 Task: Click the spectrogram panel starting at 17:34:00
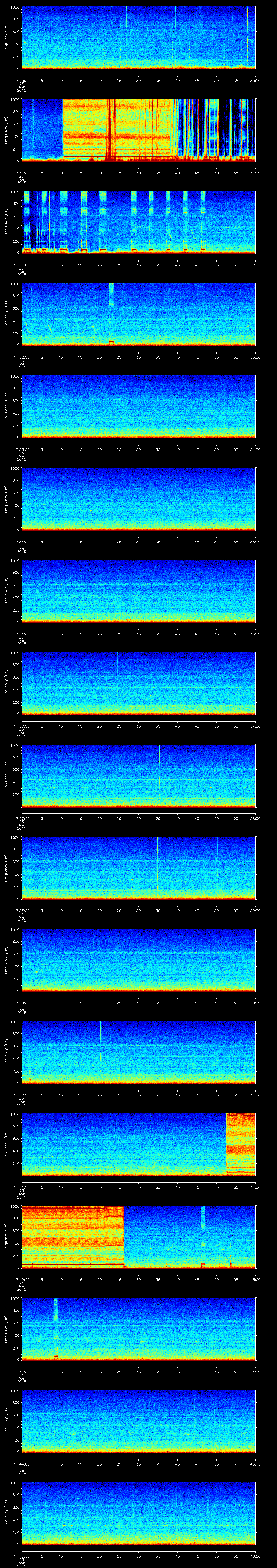139,500
